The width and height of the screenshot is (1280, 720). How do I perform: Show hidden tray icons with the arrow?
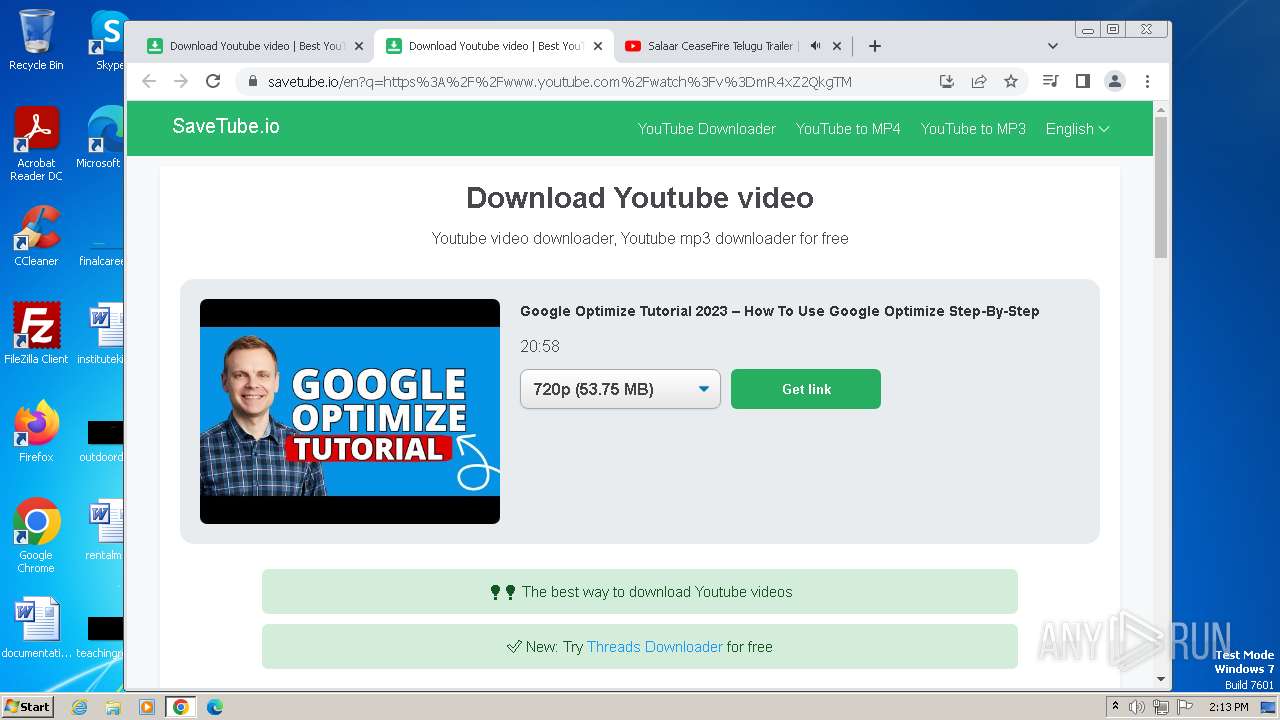(x=1115, y=707)
